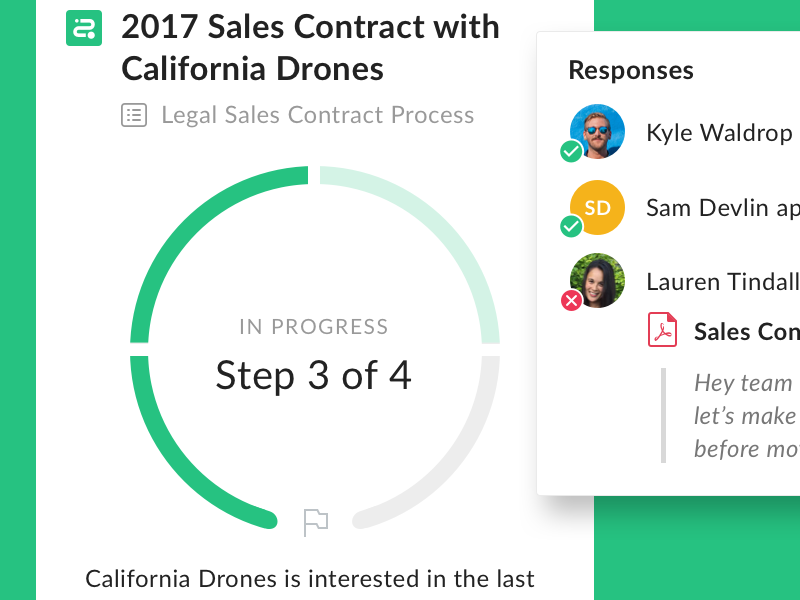The width and height of the screenshot is (800, 600).
Task: Click Sam Devlin's green approved checkmark
Action: [571, 227]
